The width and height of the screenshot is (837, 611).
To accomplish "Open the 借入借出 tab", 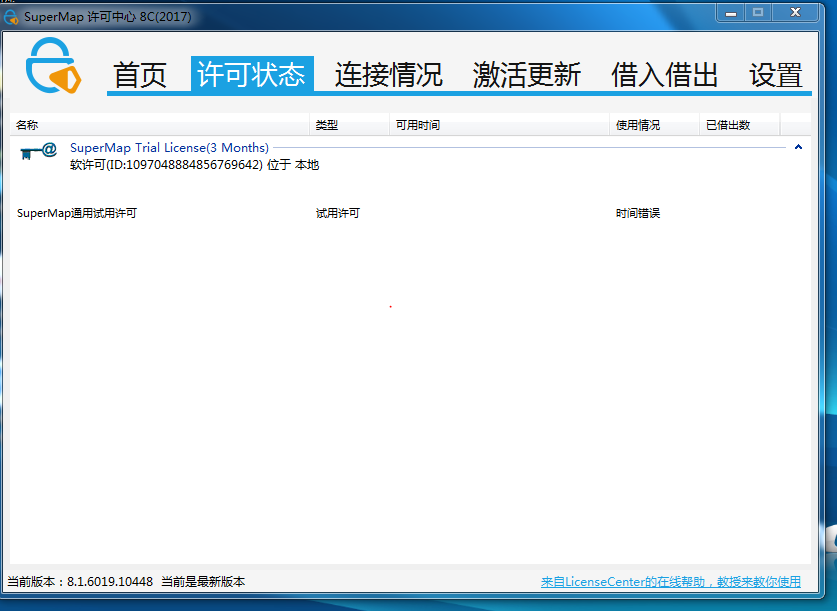I will (665, 74).
